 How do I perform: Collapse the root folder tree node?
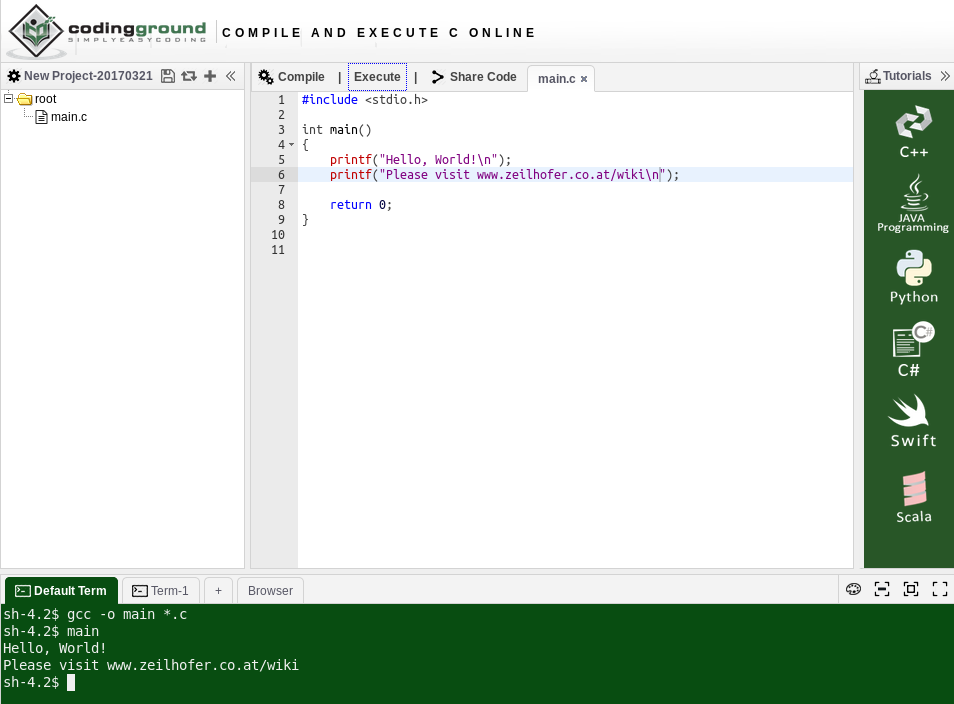tap(9, 98)
